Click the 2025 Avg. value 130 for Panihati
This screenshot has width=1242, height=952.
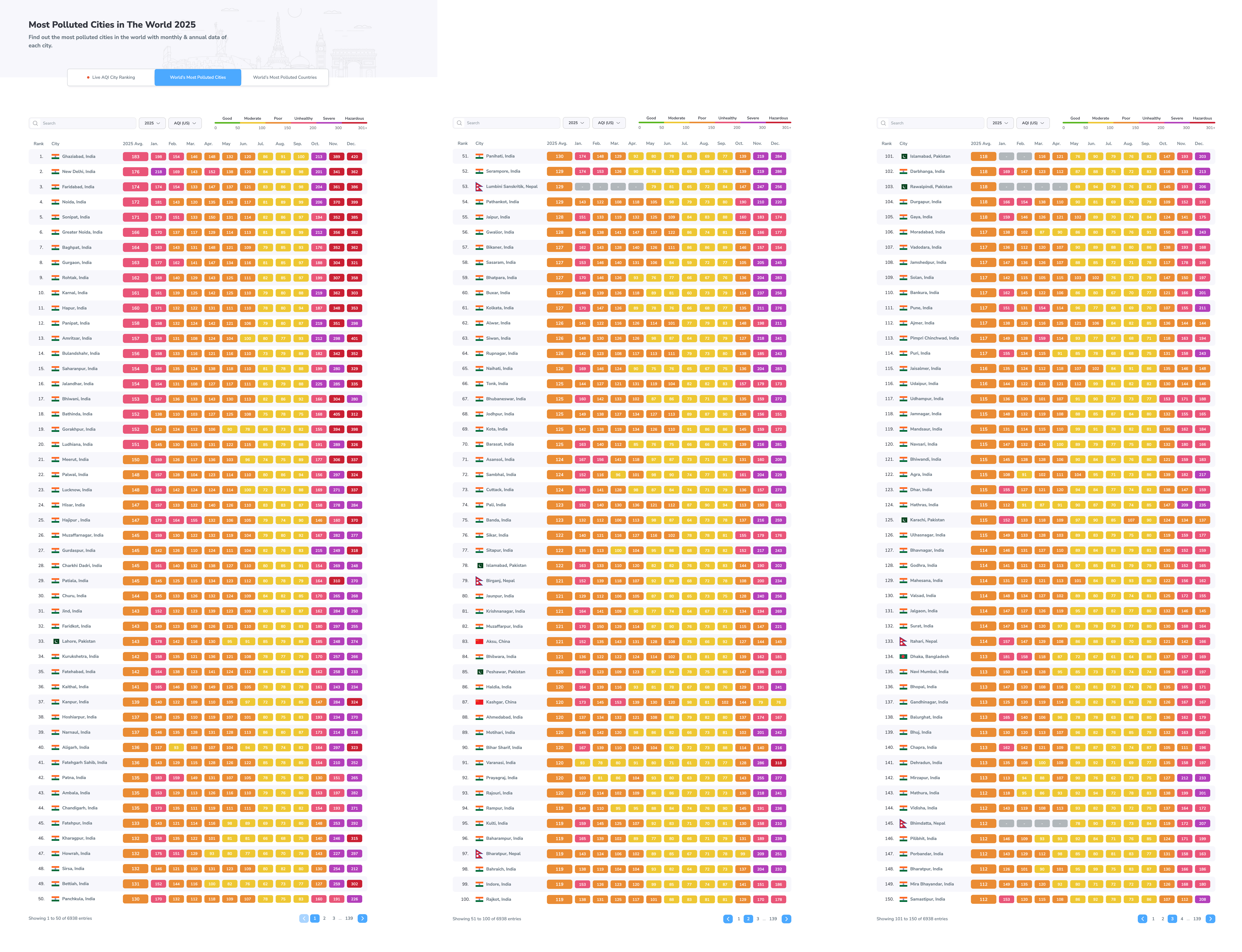[559, 156]
